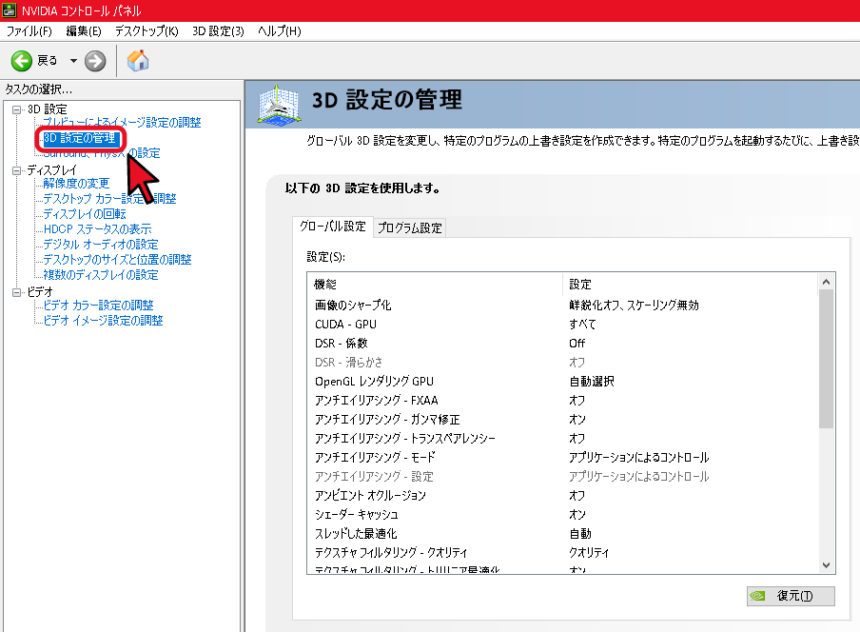Click the 機能 column header

click(x=435, y=284)
